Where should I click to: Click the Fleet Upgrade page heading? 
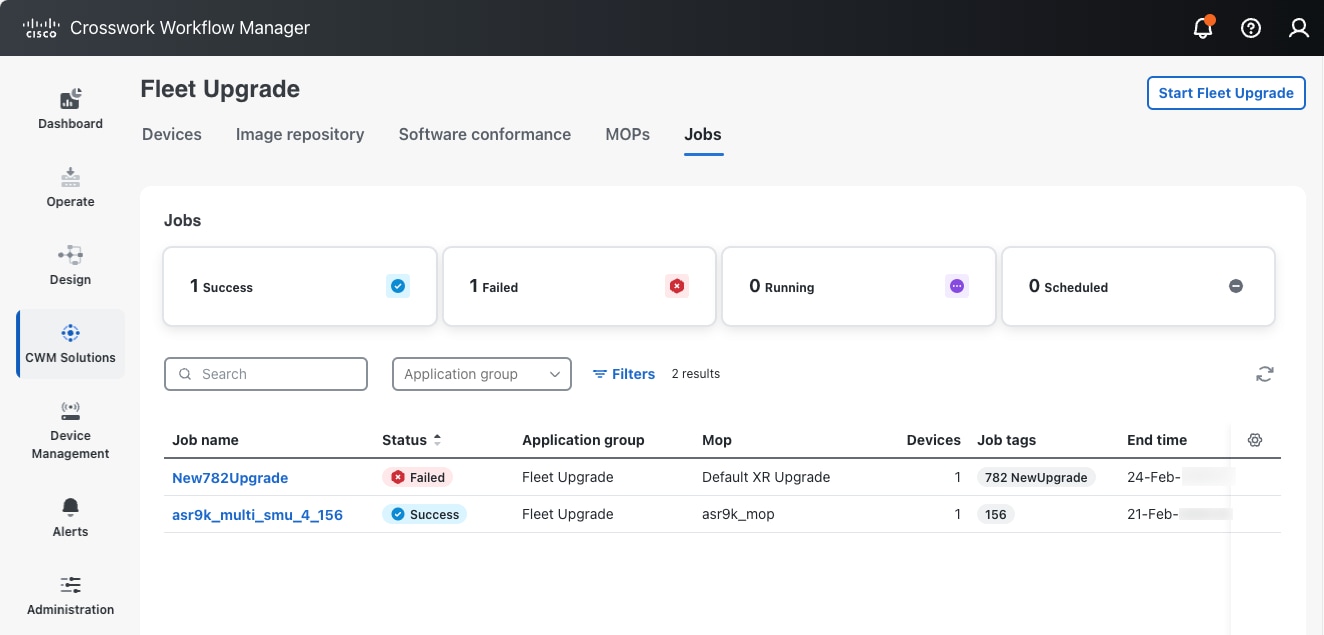(220, 89)
